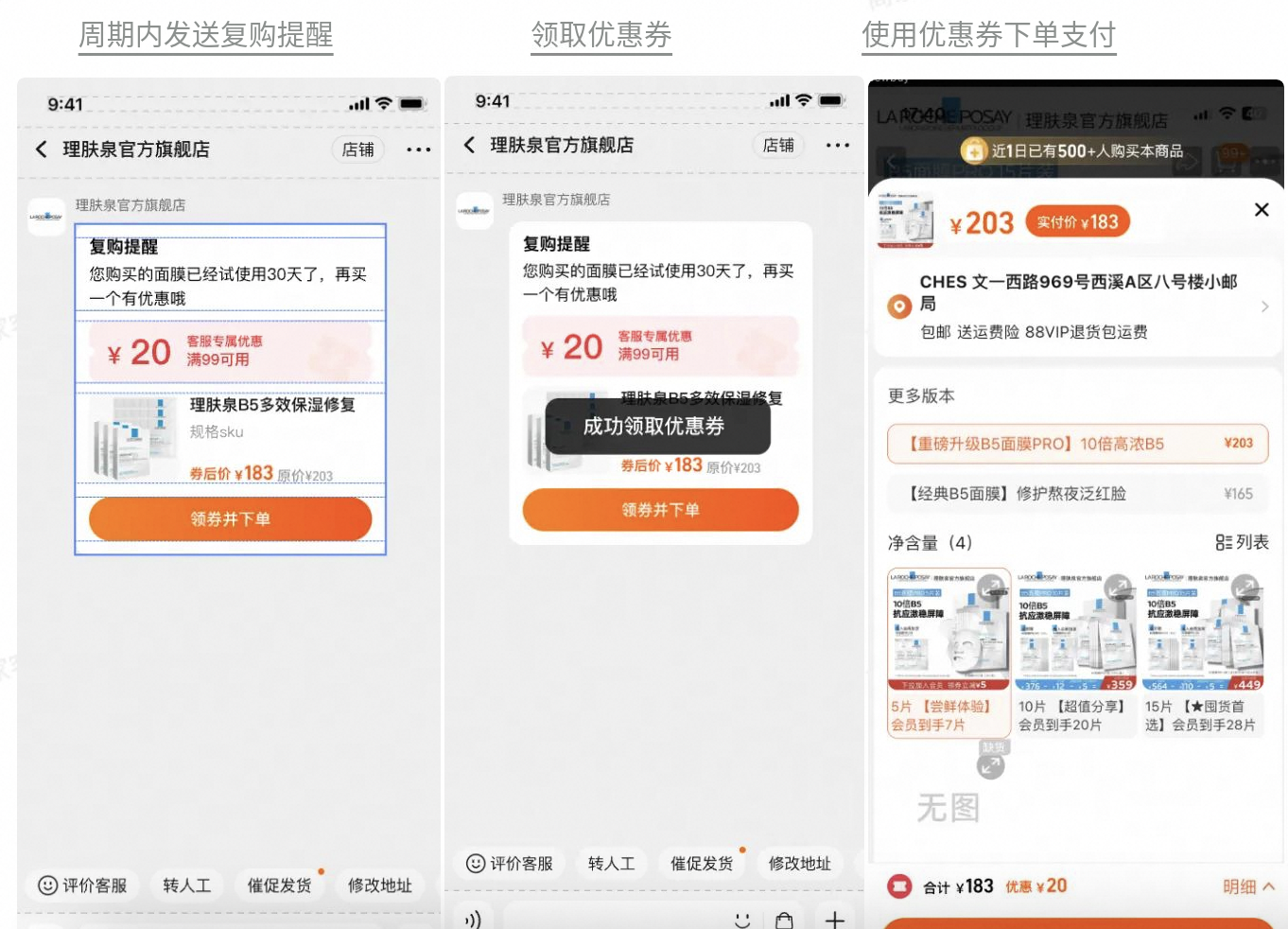The image size is (1288, 929).
Task: Tap voice input icon in second screen
Action: tap(473, 919)
